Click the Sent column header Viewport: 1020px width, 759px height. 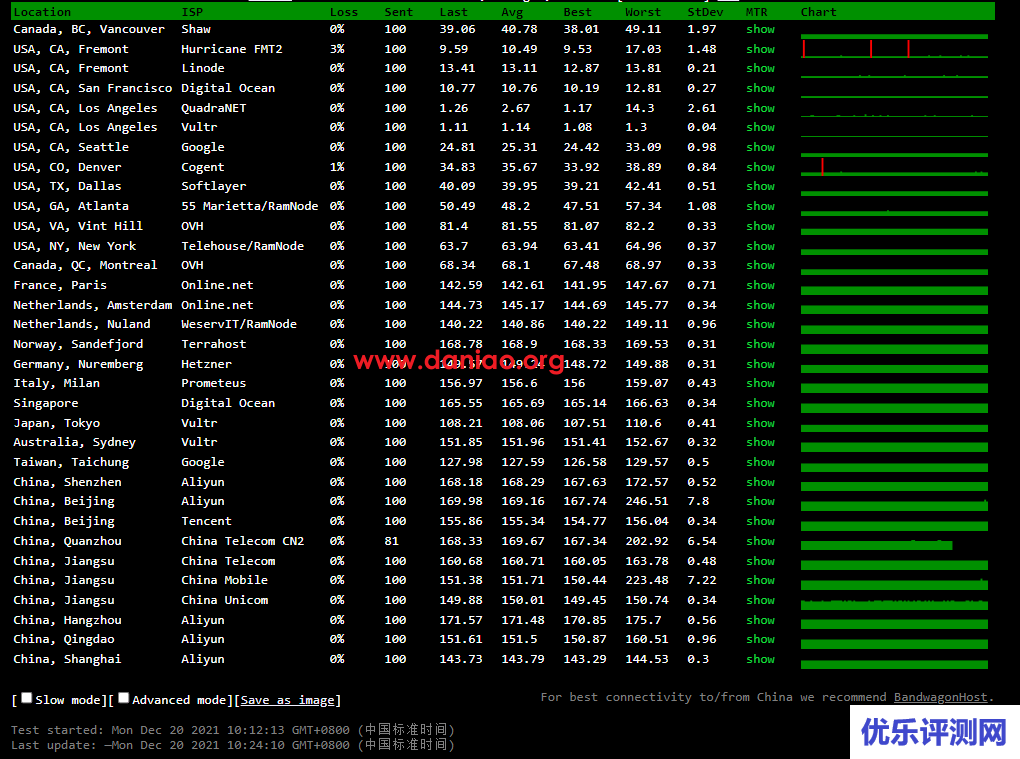(x=399, y=12)
